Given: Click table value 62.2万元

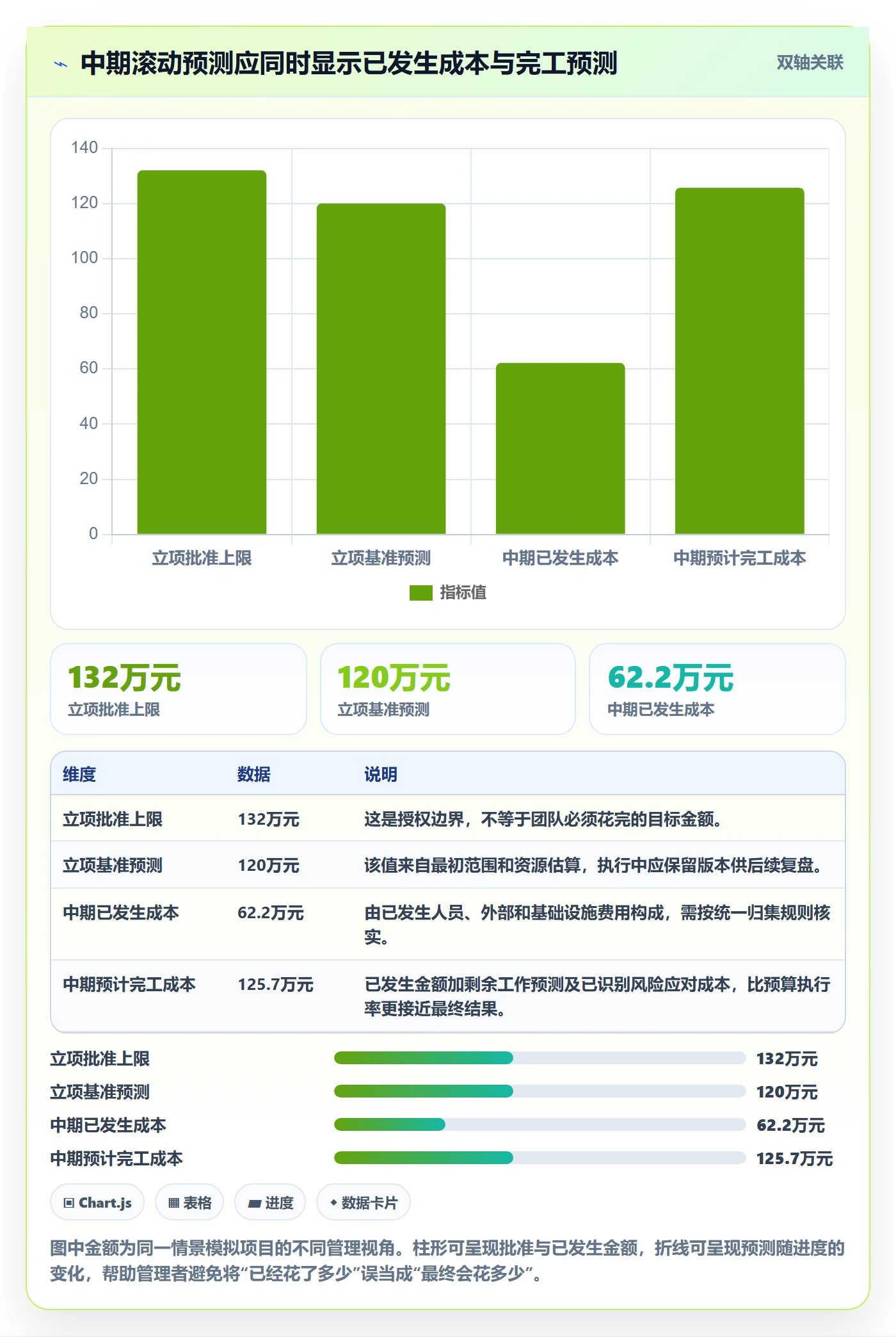Looking at the screenshot, I should click(x=271, y=912).
